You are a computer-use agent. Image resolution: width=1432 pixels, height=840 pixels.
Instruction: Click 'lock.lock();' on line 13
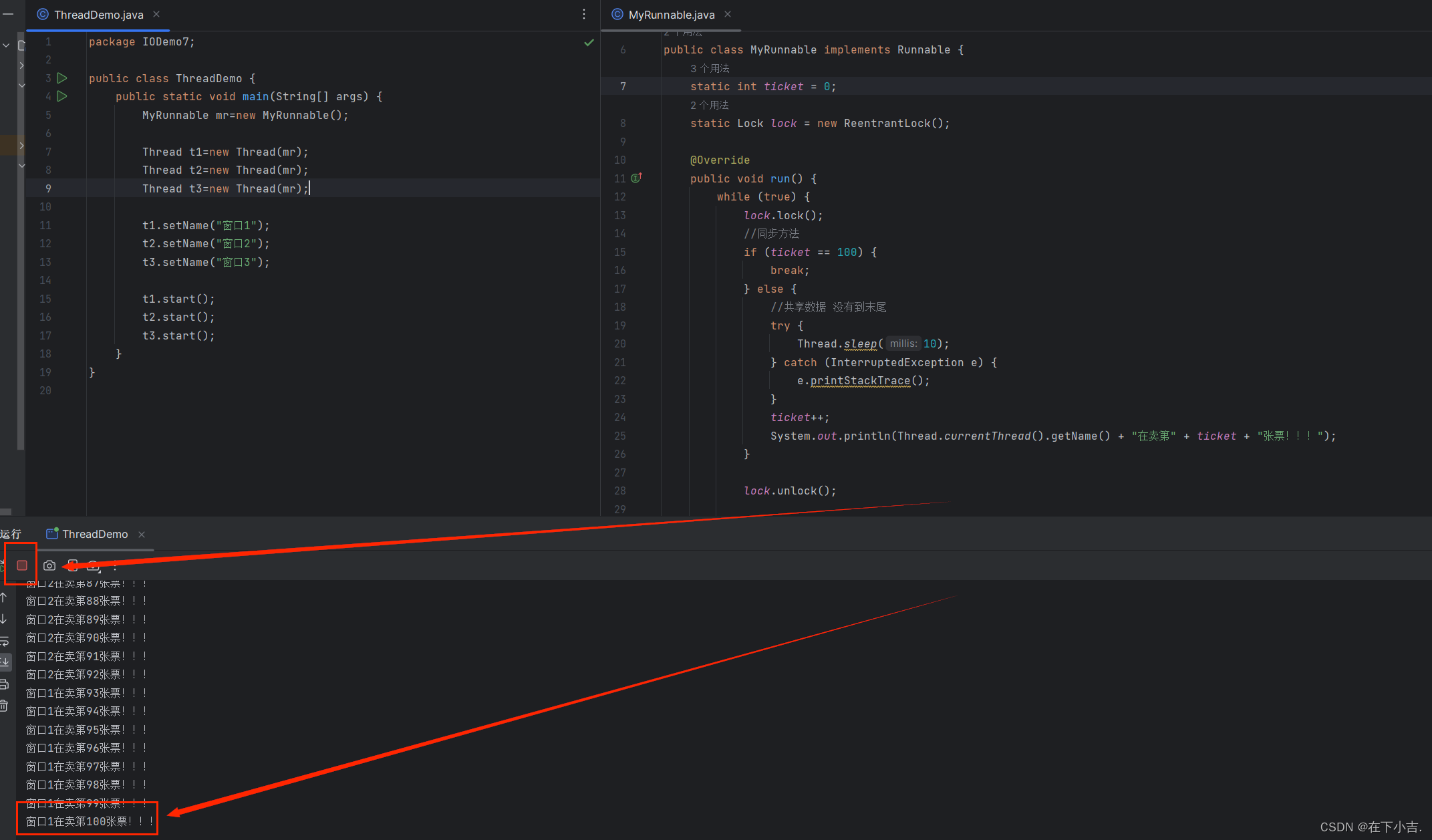783,215
